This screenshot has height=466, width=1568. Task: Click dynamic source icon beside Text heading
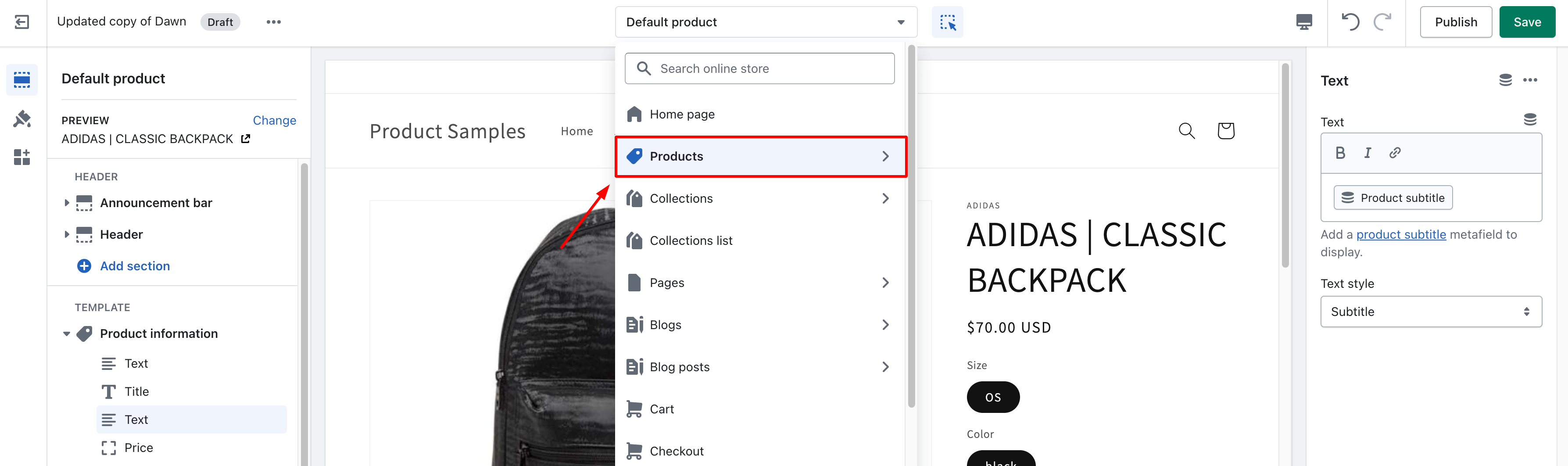tap(1505, 80)
